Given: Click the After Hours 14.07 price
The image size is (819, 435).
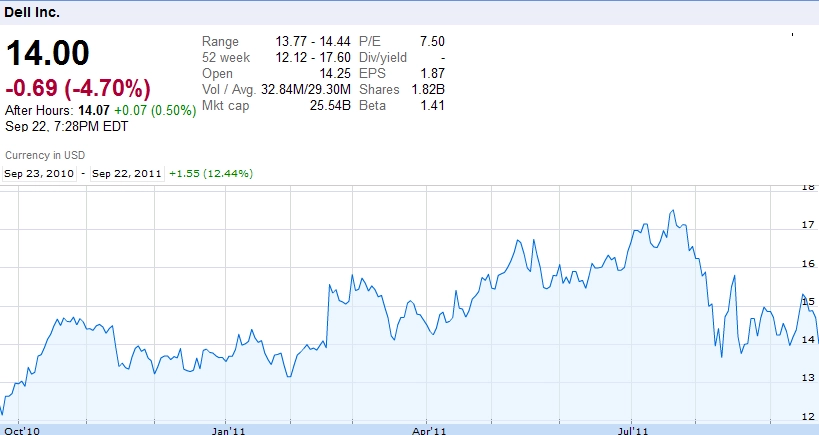Looking at the screenshot, I should 93,111.
